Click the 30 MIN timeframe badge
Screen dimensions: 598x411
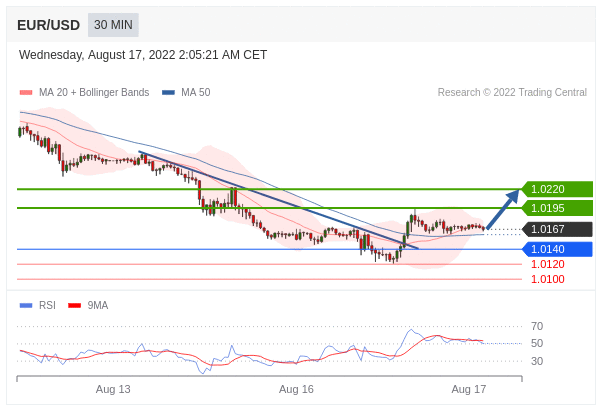[x=113, y=25]
